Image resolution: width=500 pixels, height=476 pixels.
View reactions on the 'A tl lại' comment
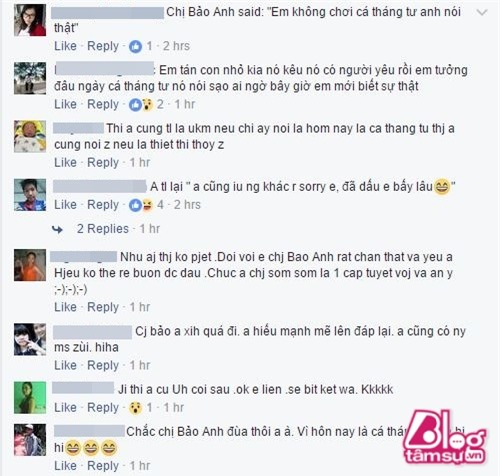[141, 205]
